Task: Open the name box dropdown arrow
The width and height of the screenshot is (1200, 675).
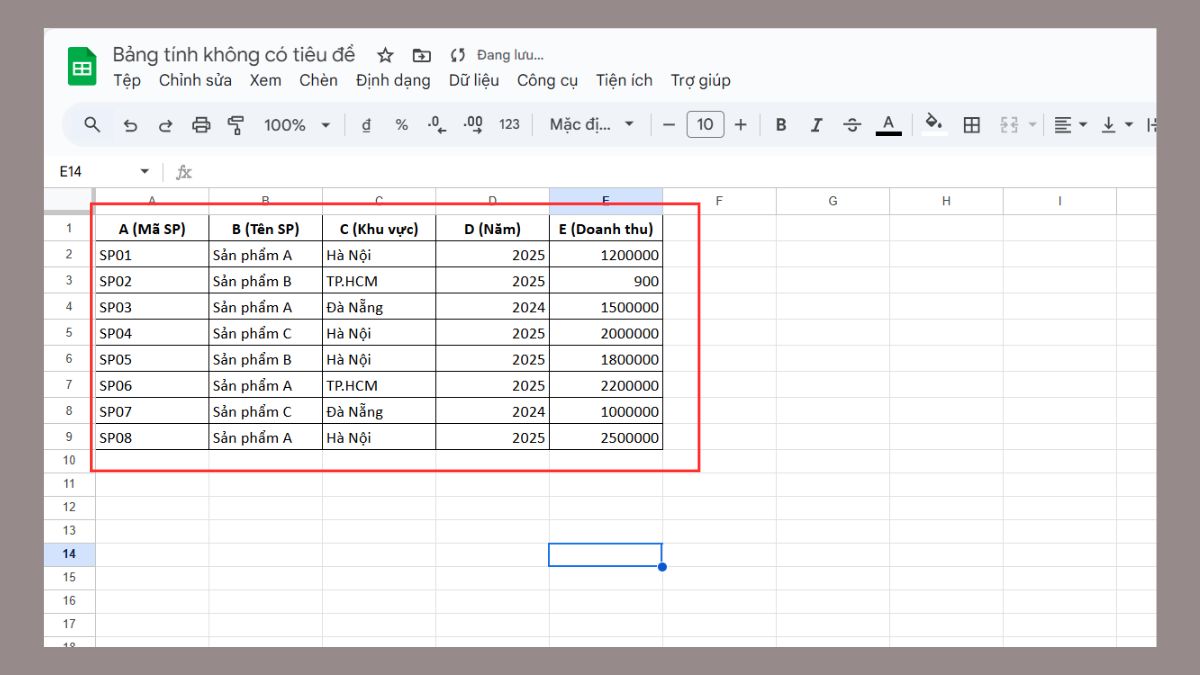Action: tap(144, 172)
